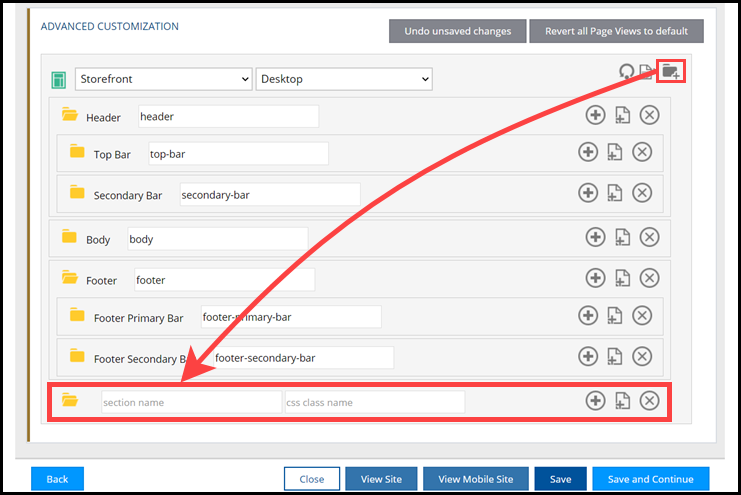Click the empty section name input field
This screenshot has height=495, width=741.
point(191,402)
